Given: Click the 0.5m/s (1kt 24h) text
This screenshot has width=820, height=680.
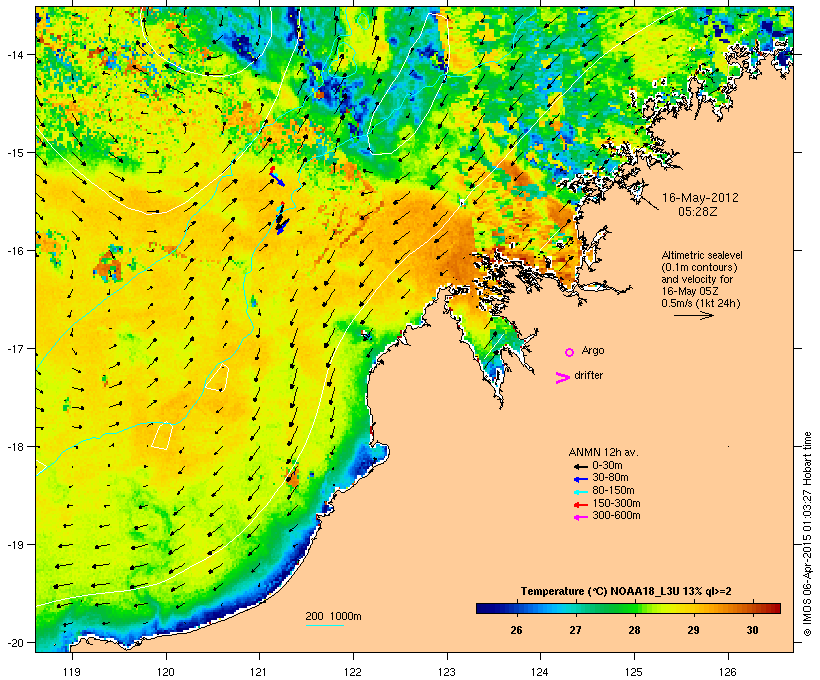Looking at the screenshot, I should point(701,303).
